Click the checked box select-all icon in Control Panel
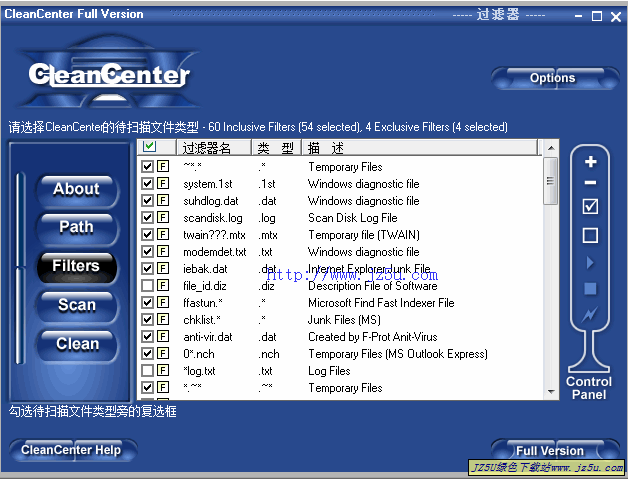This screenshot has width=628, height=479. [590, 206]
